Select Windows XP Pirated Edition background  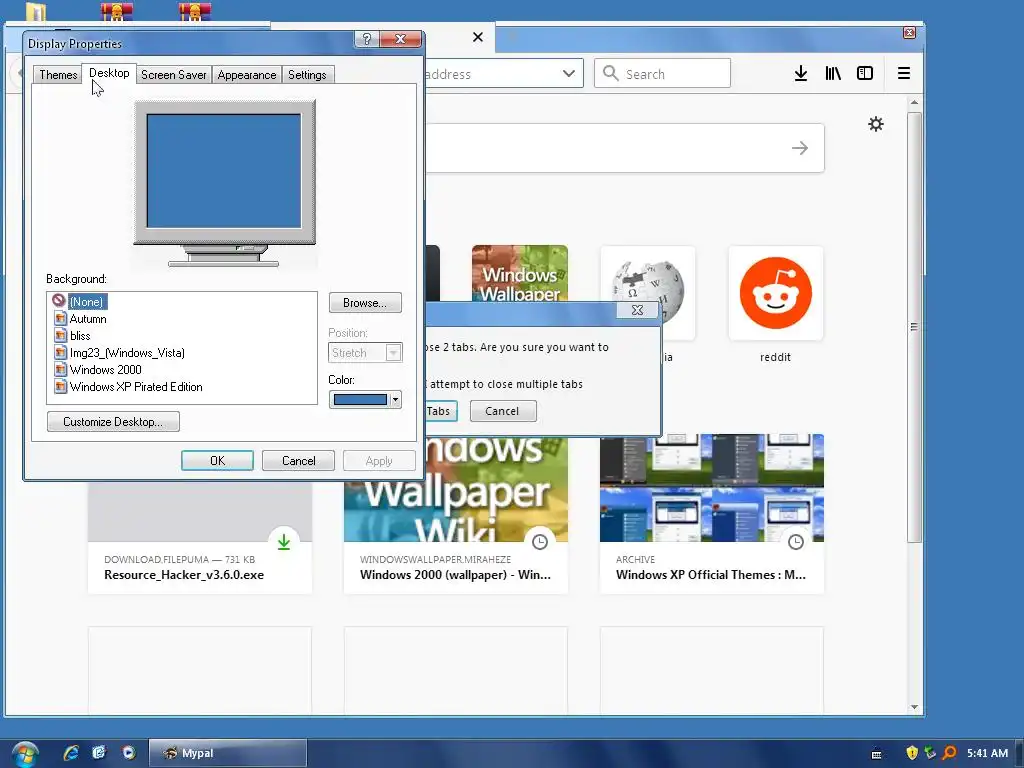click(x=136, y=387)
